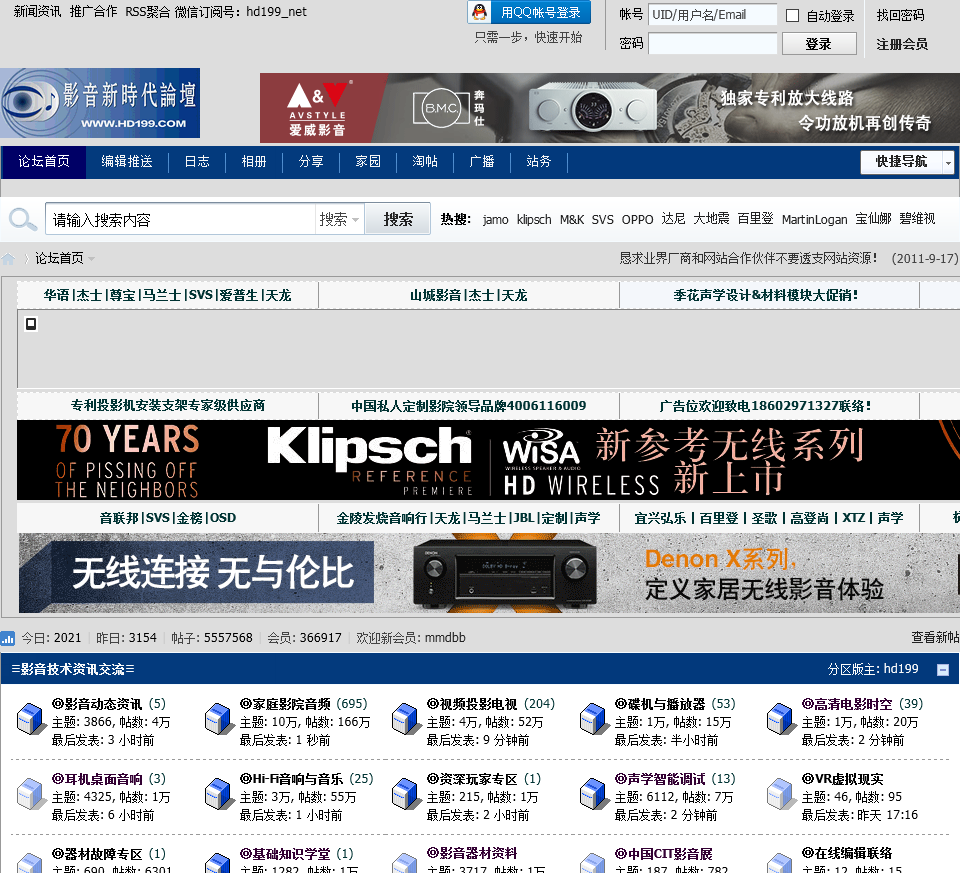Open the 广播 nav tab
Screen dimensions: 960x873
pyautogui.click(x=482, y=162)
